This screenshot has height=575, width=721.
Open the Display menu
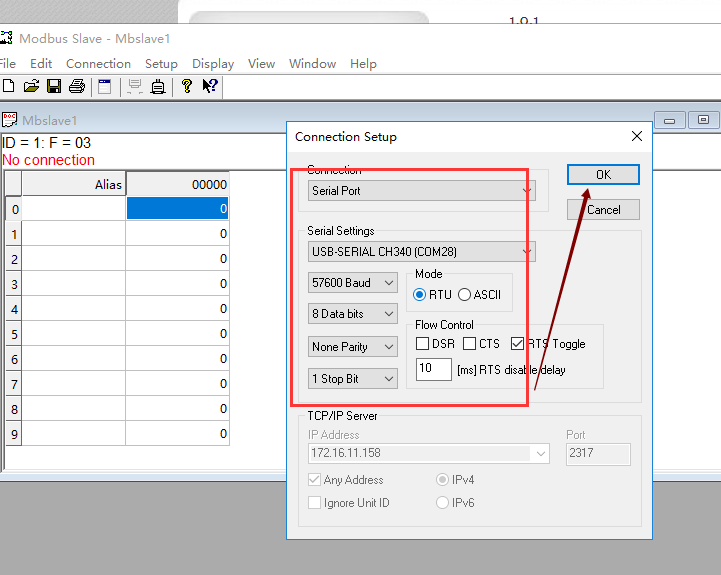(213, 64)
